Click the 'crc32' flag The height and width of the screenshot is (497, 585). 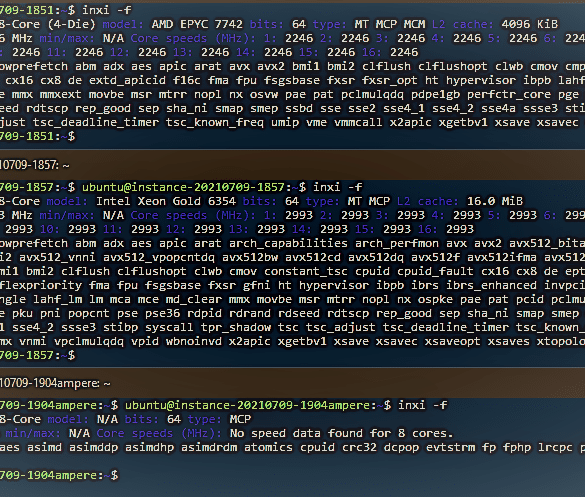(360, 447)
